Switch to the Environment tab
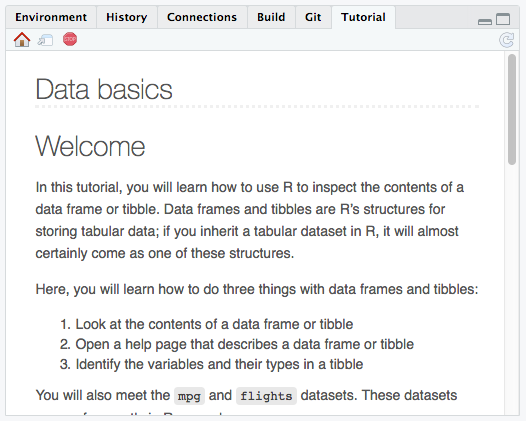The image size is (526, 421). 51,17
